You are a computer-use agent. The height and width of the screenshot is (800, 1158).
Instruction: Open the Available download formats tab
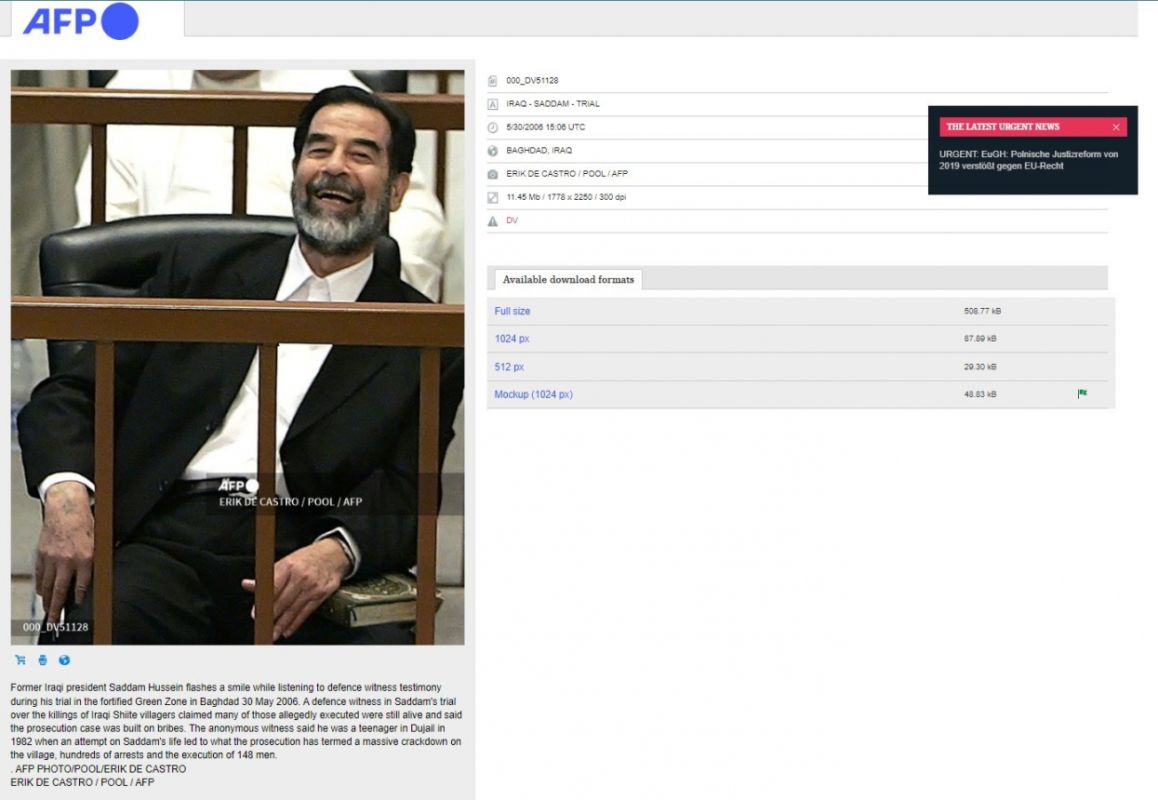click(x=568, y=280)
